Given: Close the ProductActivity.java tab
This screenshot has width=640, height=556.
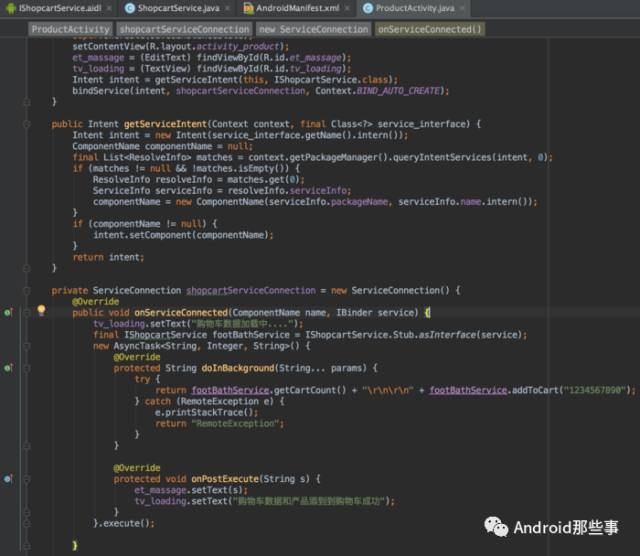Looking at the screenshot, I should click(x=462, y=8).
